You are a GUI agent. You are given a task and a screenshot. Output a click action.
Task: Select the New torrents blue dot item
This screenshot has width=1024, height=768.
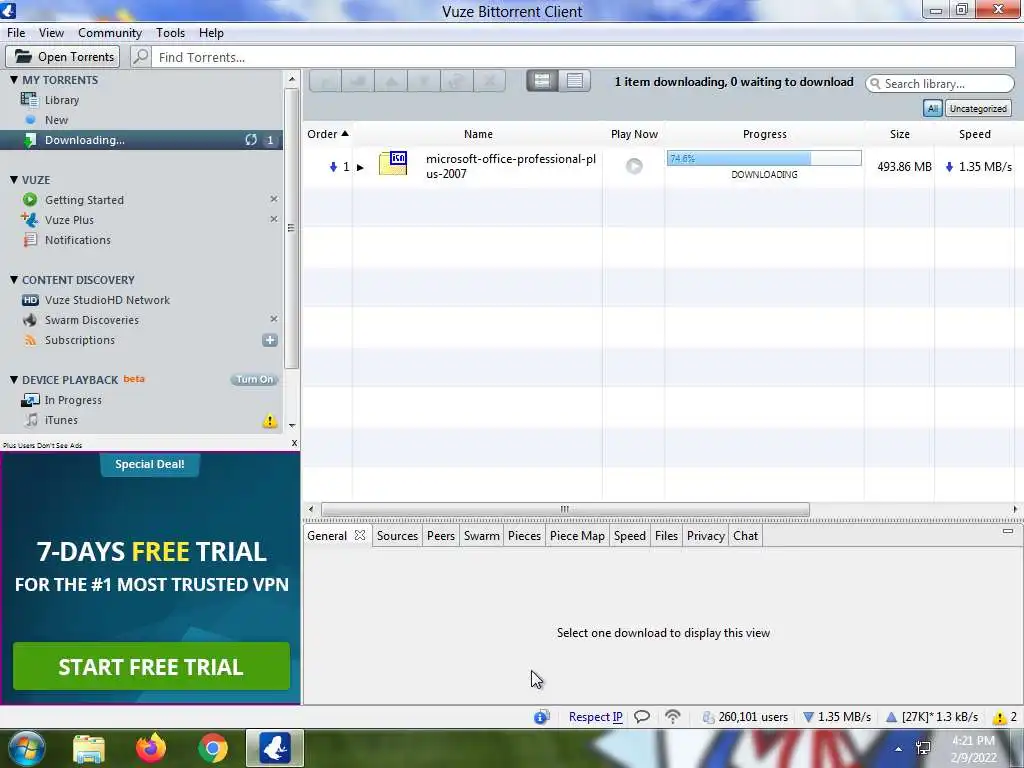30,120
